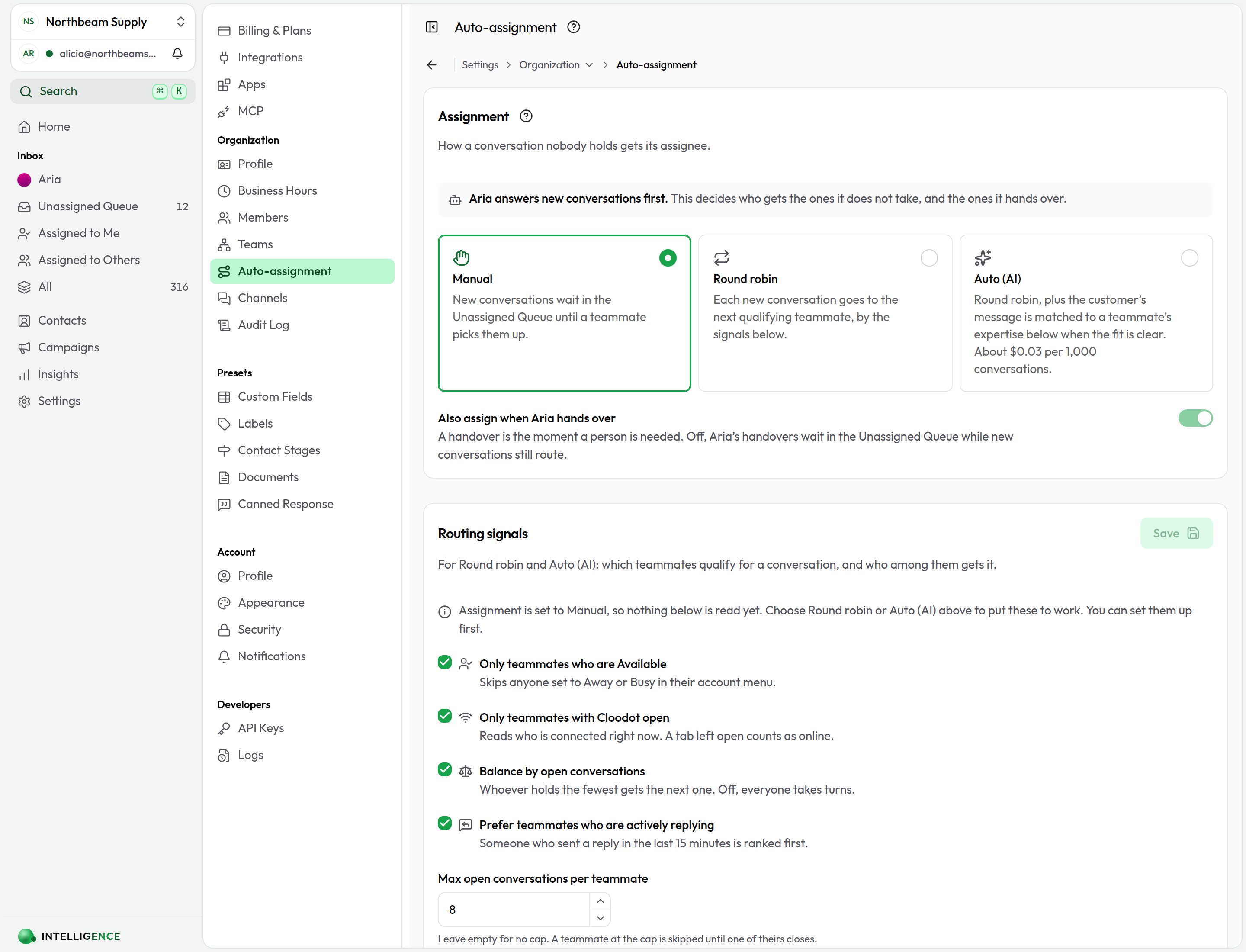Uncheck Only teammates who are Available
Image resolution: width=1246 pixels, height=952 pixels.
pos(445,663)
